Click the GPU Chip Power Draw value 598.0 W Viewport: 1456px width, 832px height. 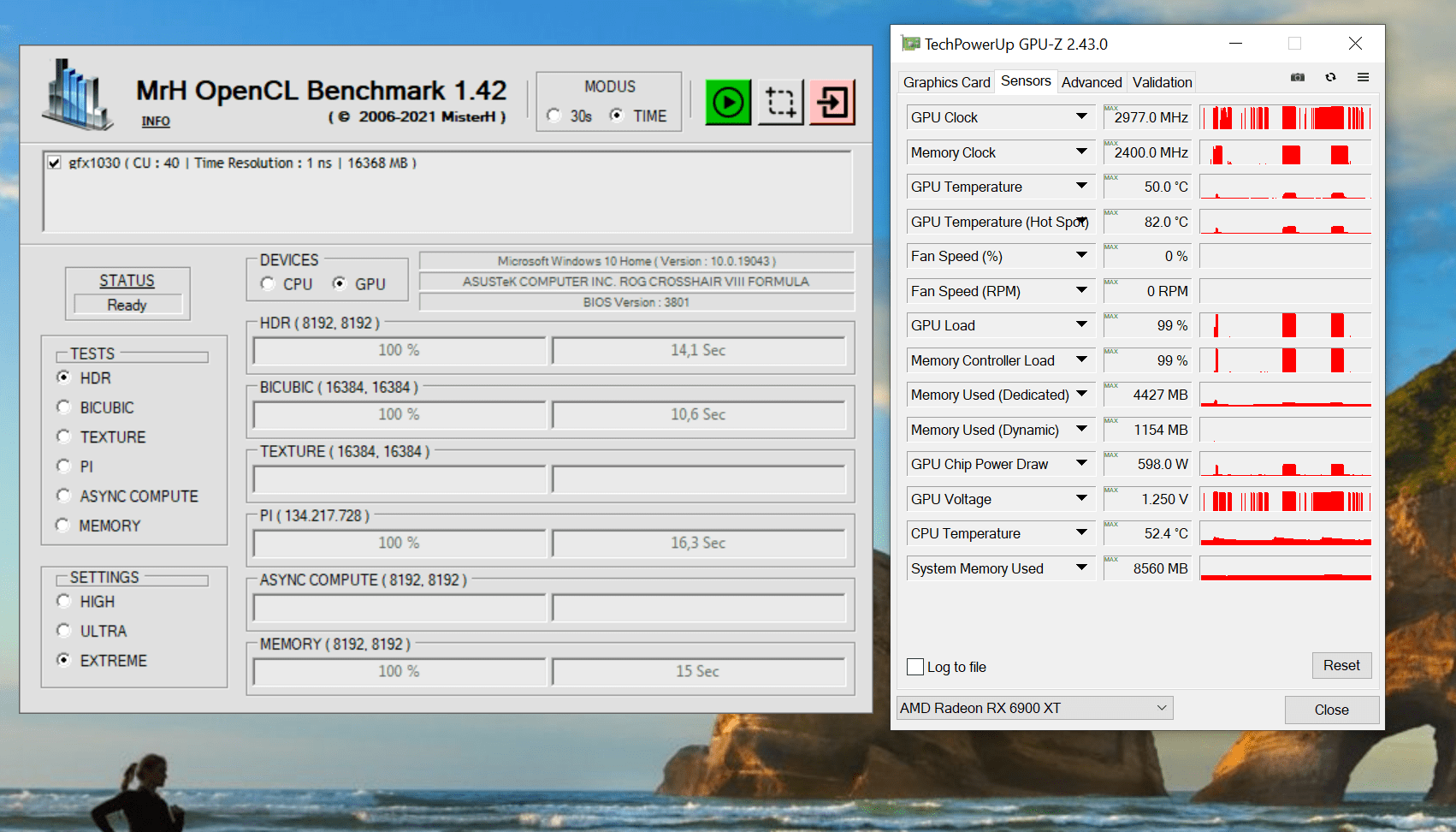point(1147,464)
